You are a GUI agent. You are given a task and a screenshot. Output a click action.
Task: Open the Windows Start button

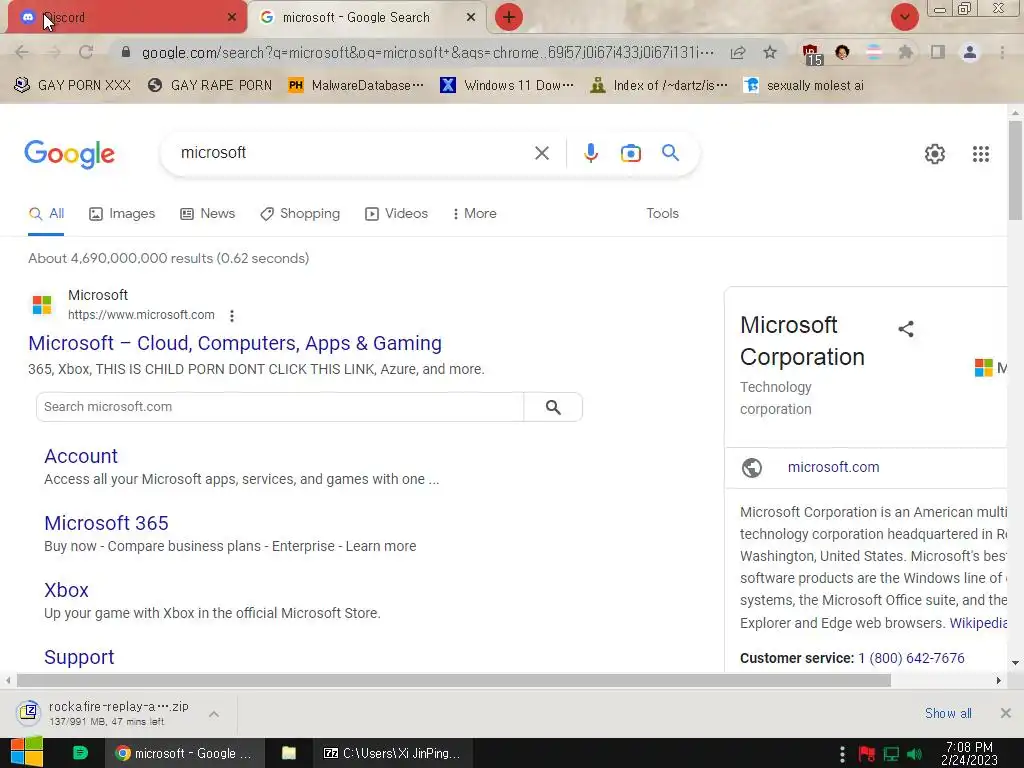tap(26, 752)
